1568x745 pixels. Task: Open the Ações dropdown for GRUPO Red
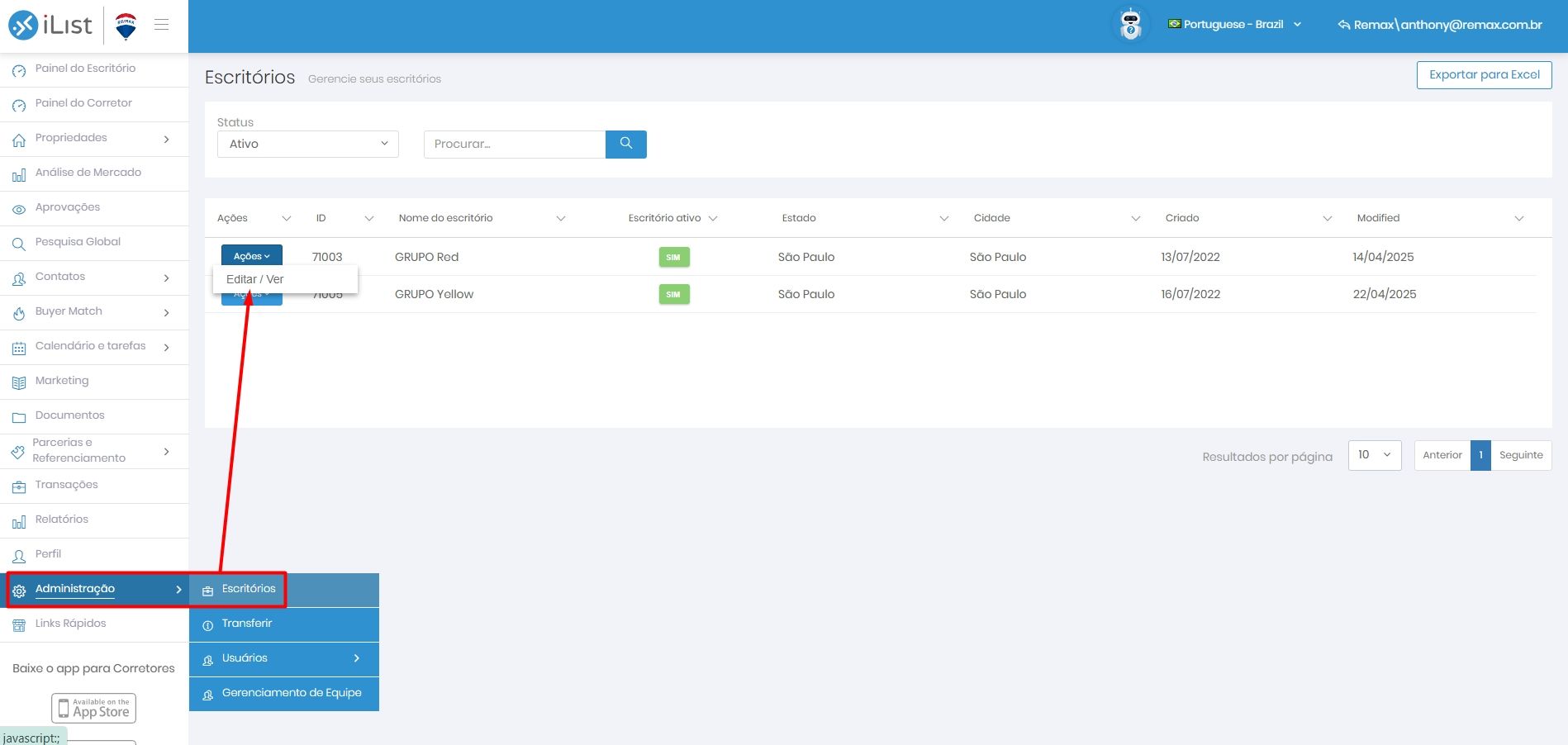click(252, 256)
